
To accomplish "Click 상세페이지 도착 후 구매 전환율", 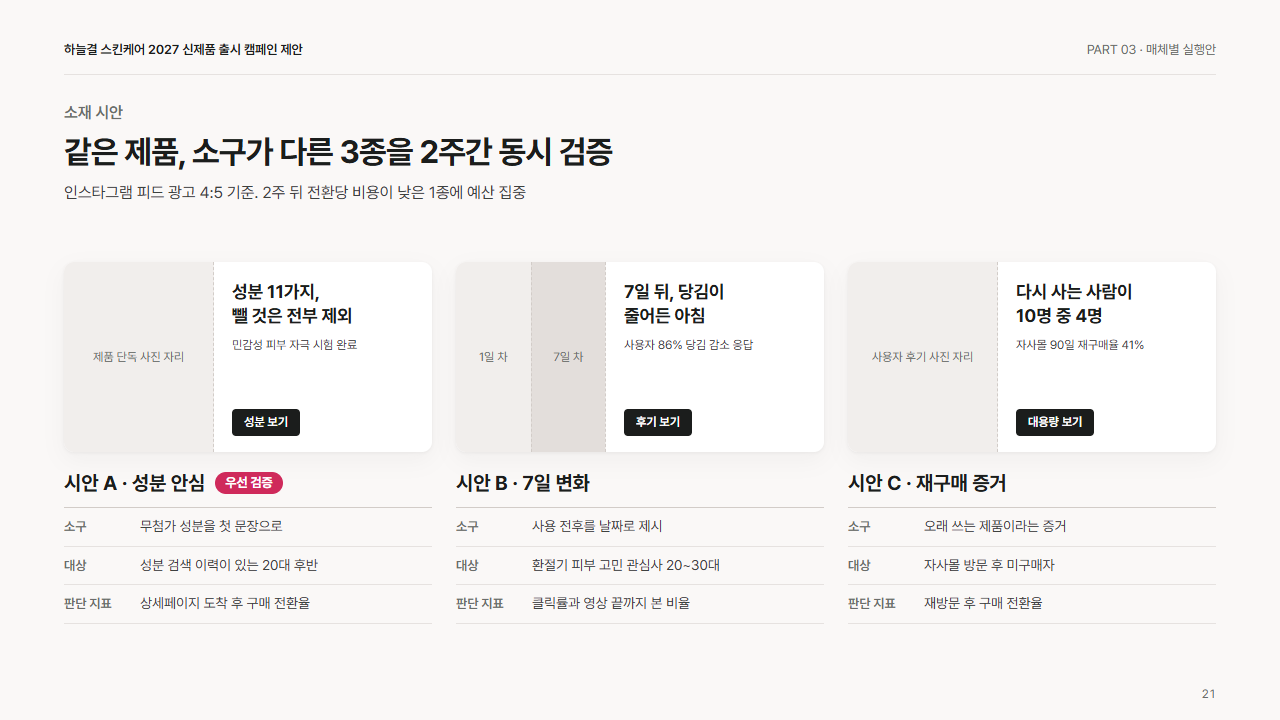I will click(225, 603).
